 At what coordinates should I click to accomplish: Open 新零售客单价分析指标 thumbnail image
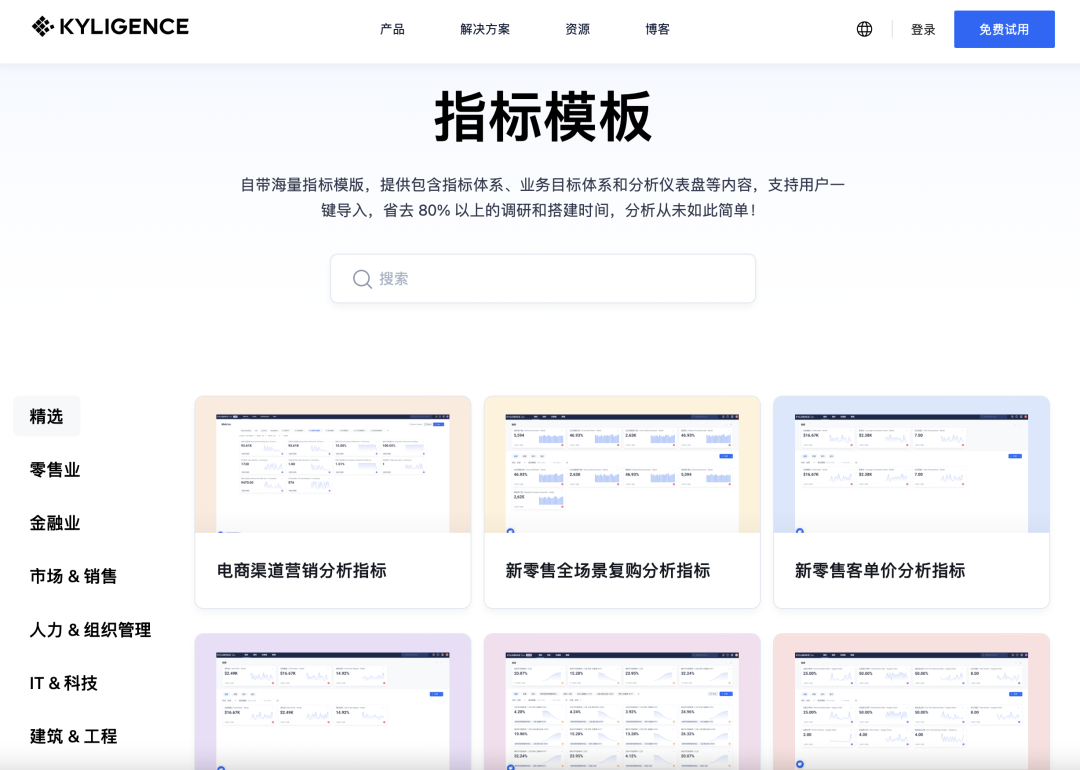tap(911, 464)
